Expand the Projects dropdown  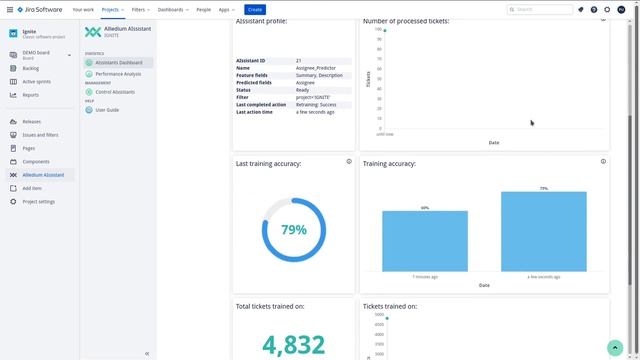(x=113, y=9)
